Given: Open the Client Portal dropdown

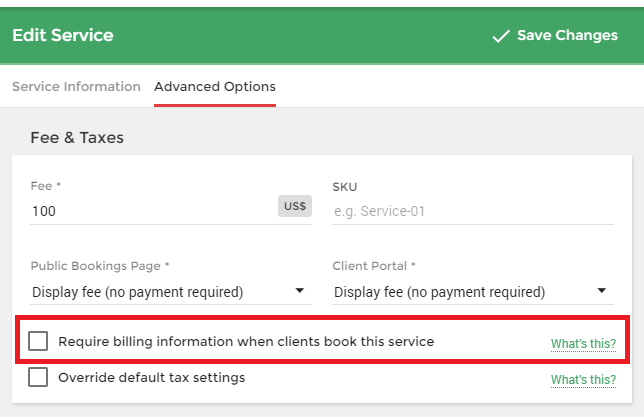Looking at the screenshot, I should [473, 292].
